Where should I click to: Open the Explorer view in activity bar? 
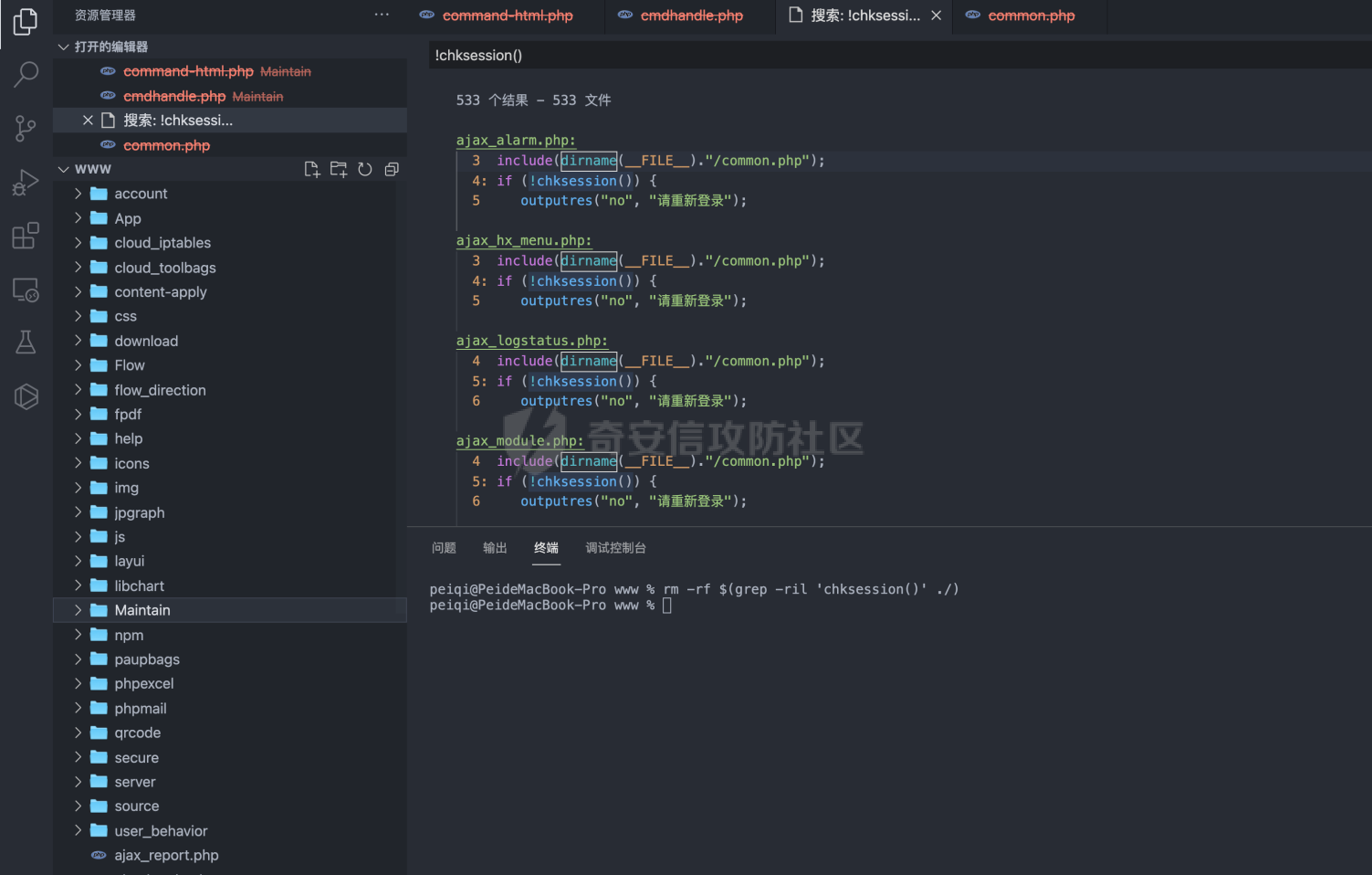point(26,21)
